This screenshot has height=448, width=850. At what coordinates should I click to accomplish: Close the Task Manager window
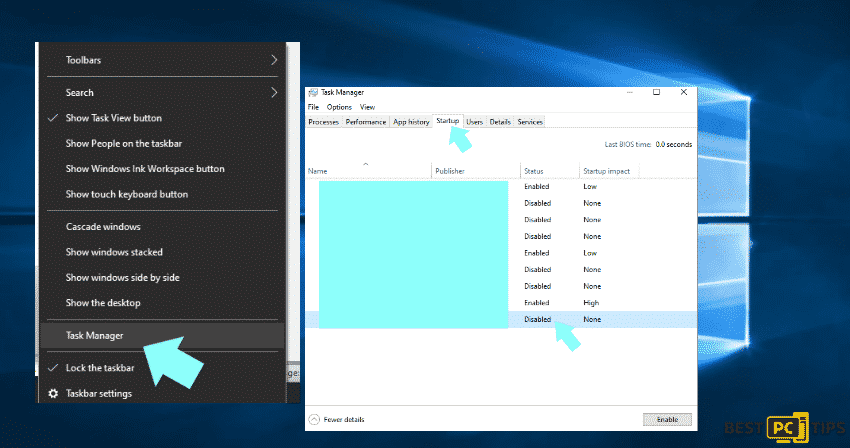point(684,92)
